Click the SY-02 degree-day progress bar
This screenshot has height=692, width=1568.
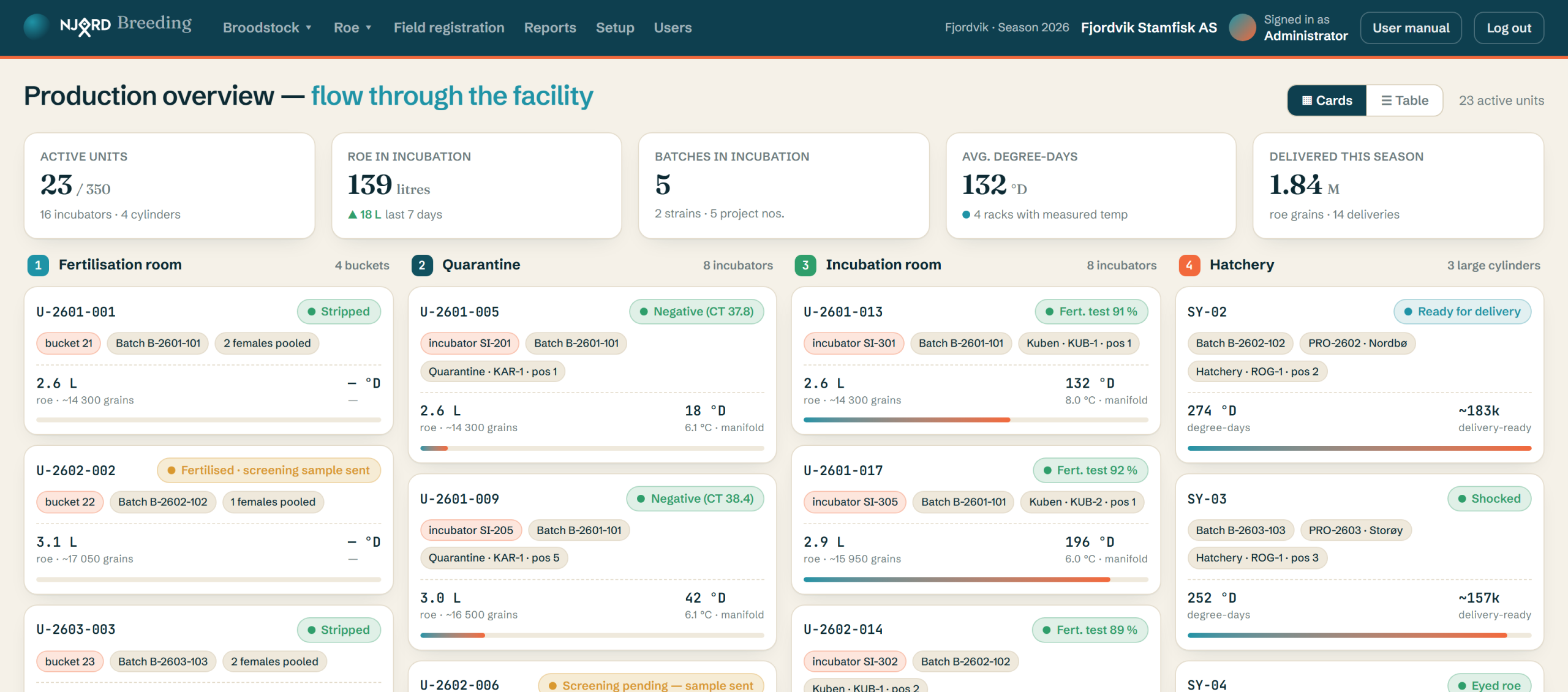click(1359, 448)
